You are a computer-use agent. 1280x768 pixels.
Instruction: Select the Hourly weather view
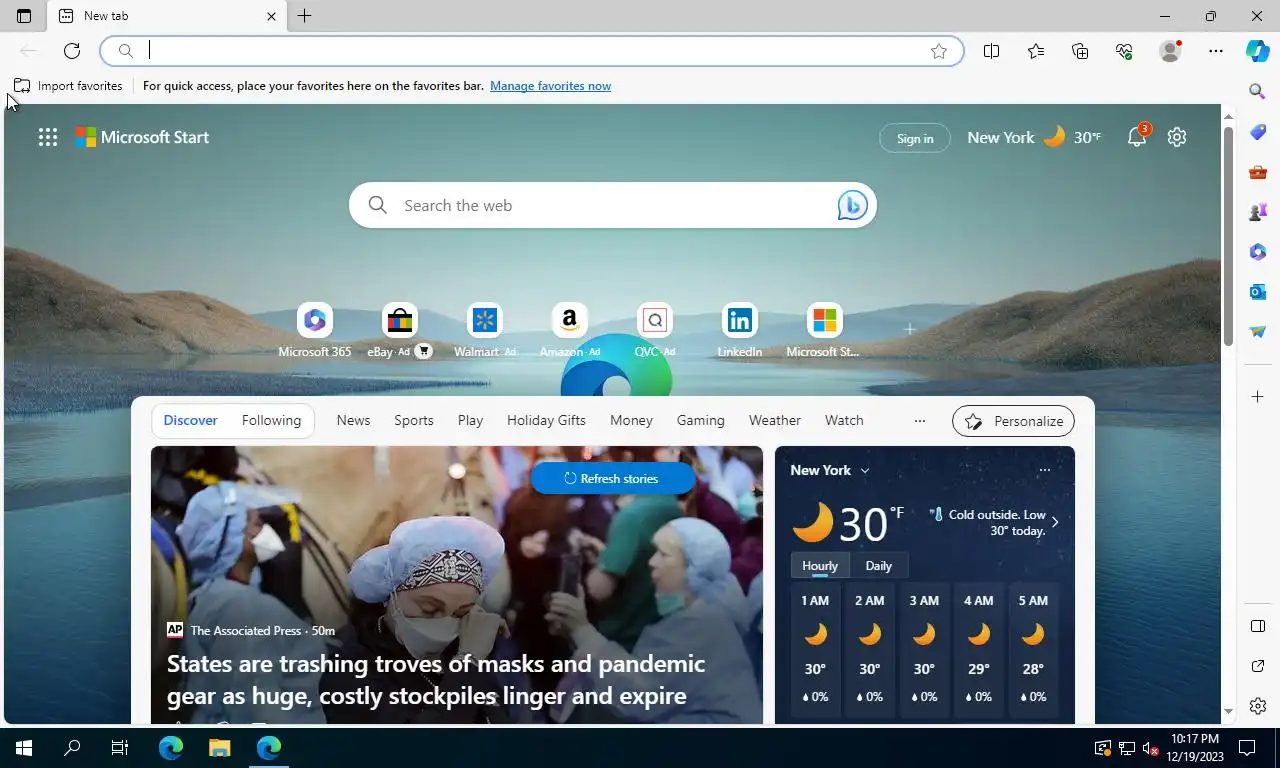click(x=820, y=565)
